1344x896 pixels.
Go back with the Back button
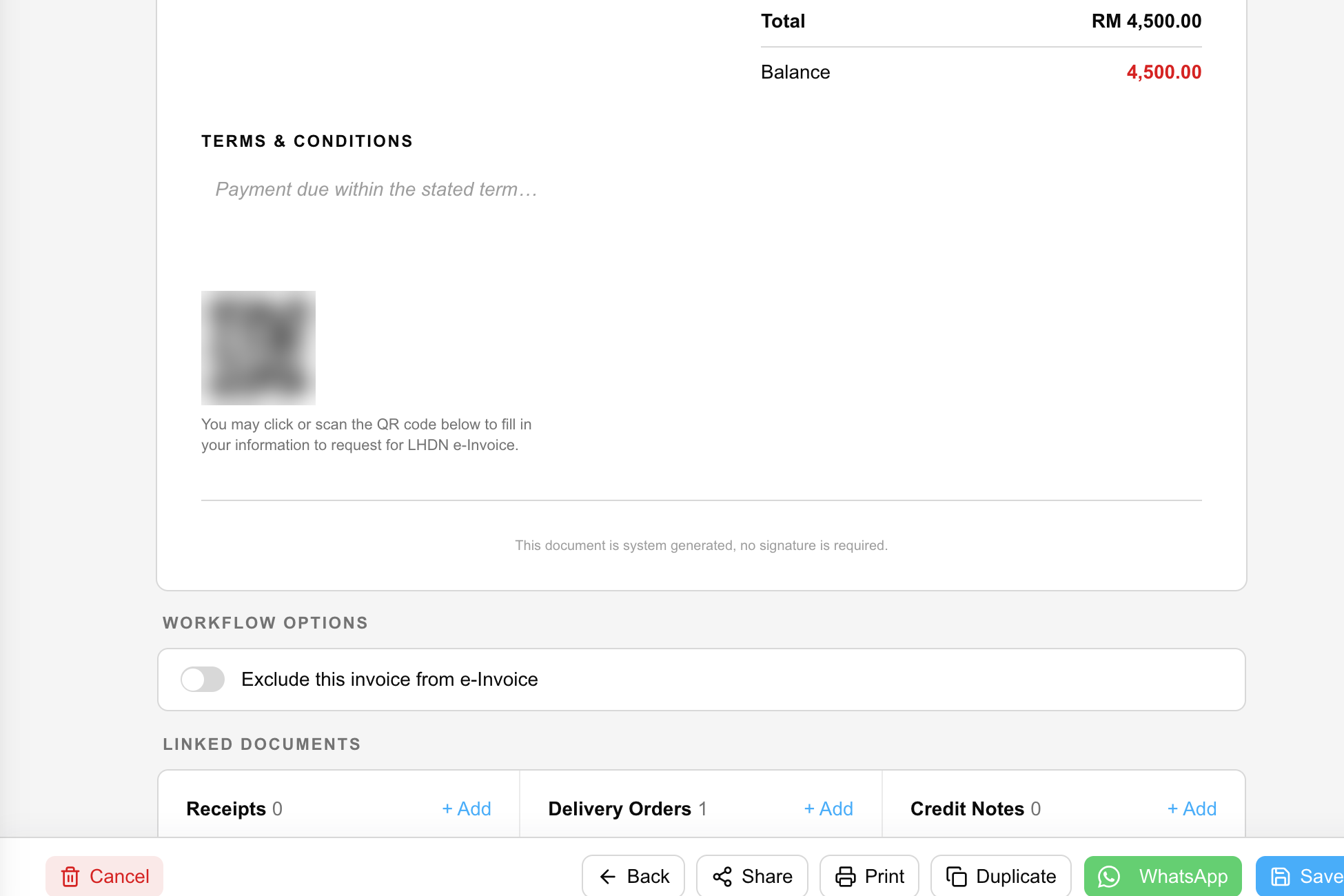point(633,876)
